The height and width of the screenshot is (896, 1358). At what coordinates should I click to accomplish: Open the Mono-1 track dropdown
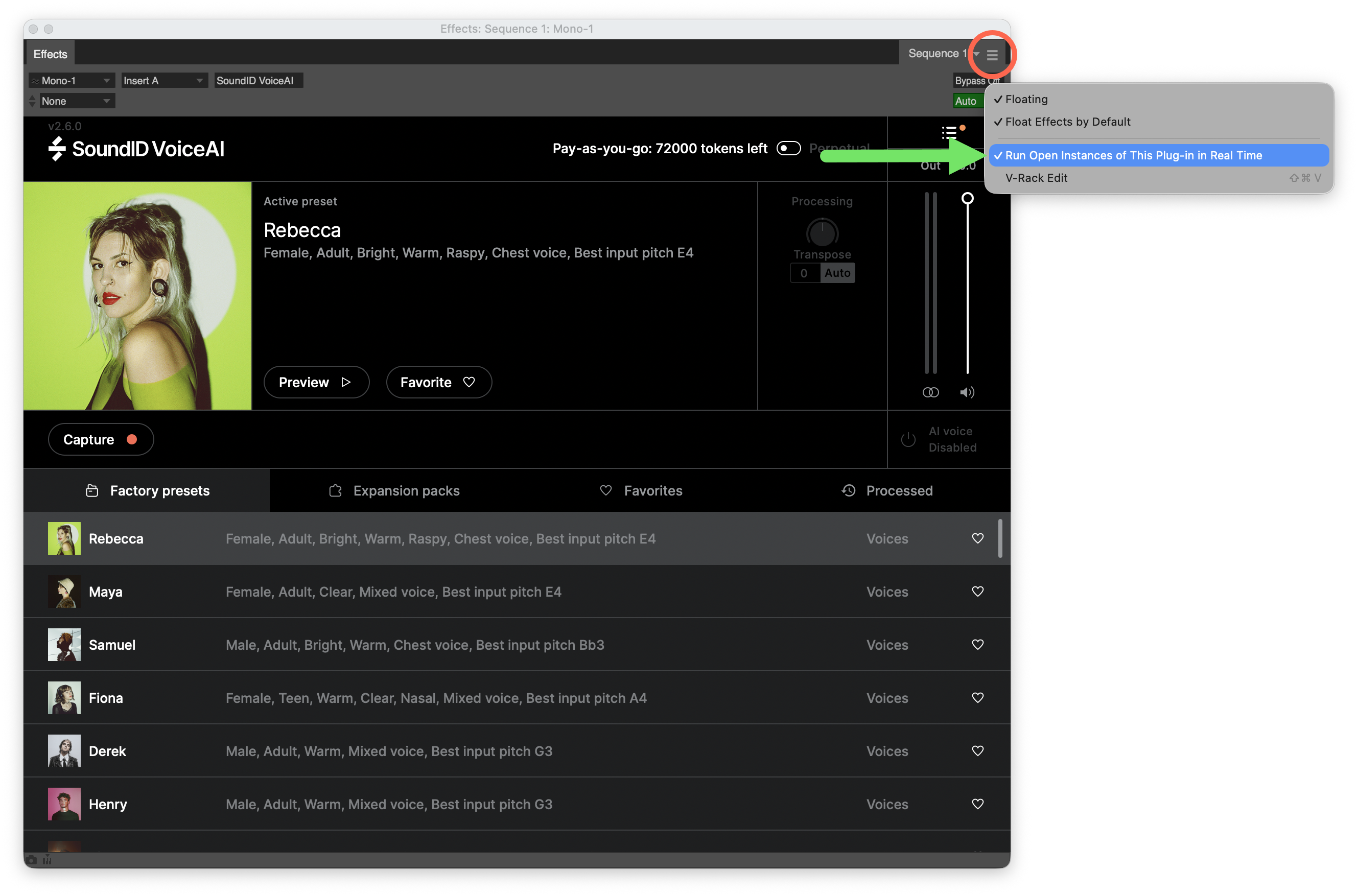pyautogui.click(x=72, y=81)
